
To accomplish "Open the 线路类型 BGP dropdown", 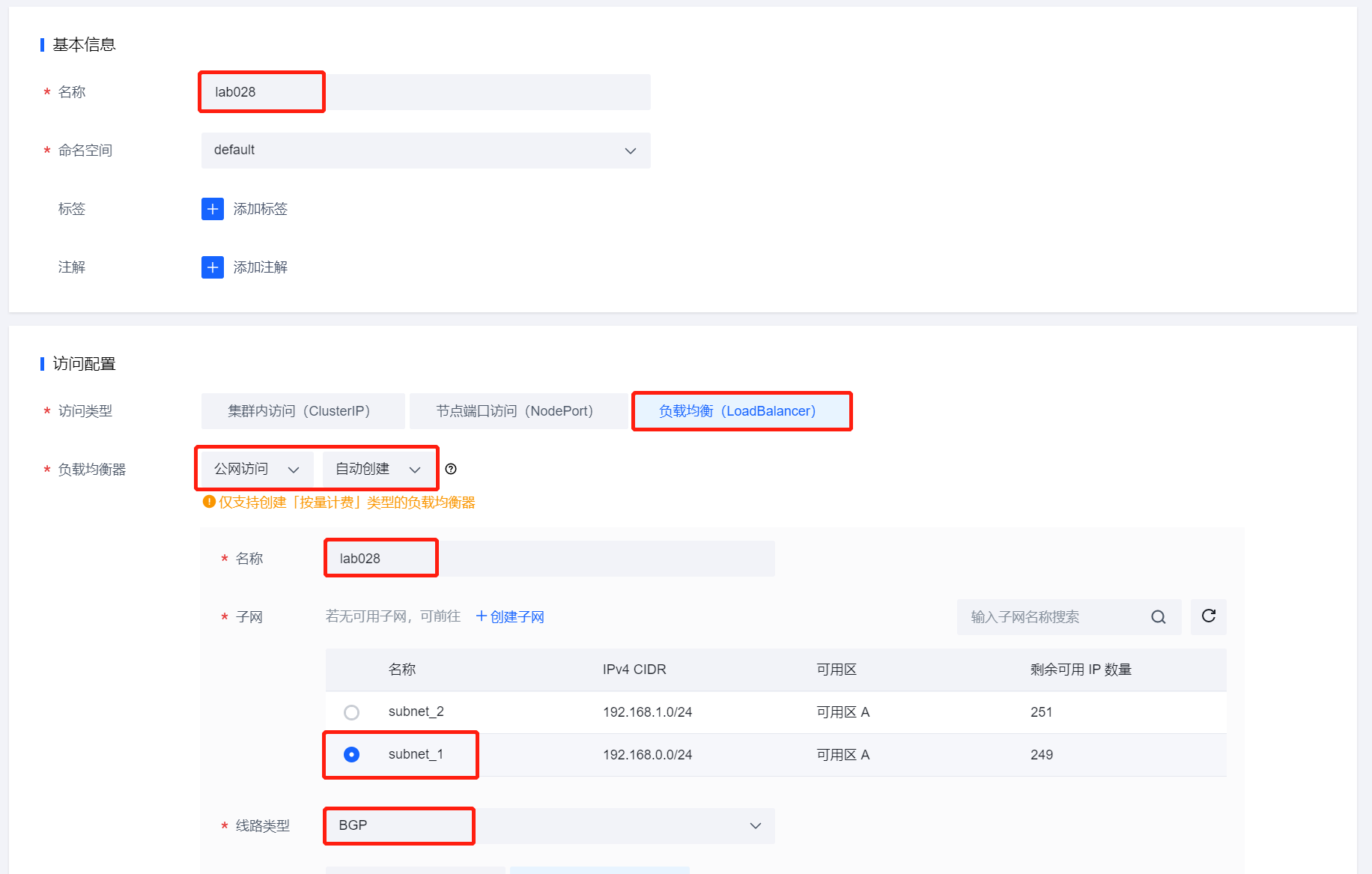I will pyautogui.click(x=550, y=825).
